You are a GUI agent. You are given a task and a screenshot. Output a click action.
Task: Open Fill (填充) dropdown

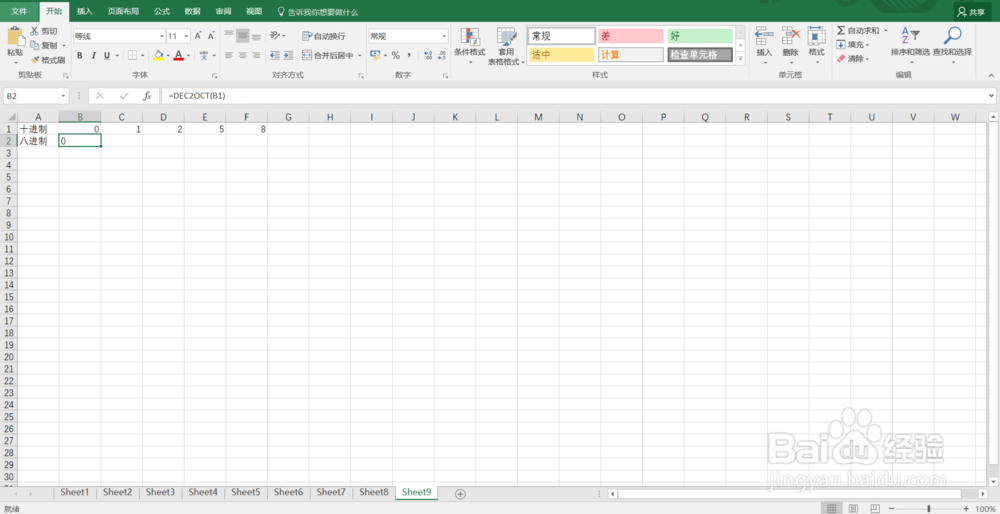point(853,45)
